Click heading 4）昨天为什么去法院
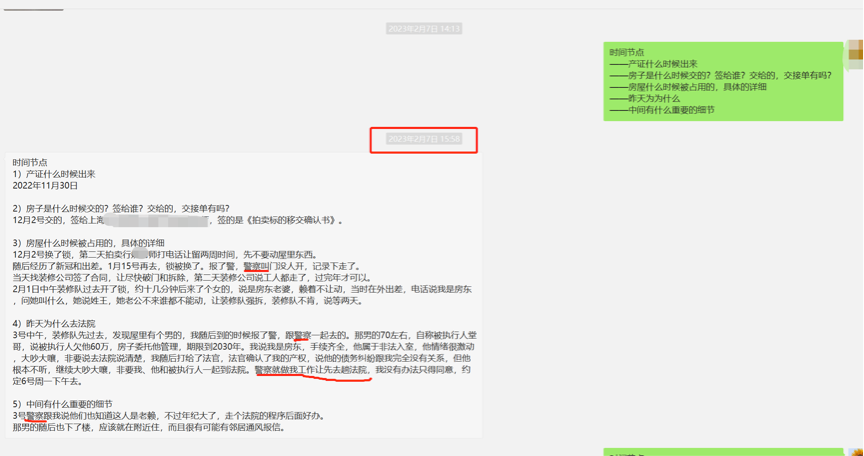Screen dimensions: 864x456 pyautogui.click(x=54, y=324)
